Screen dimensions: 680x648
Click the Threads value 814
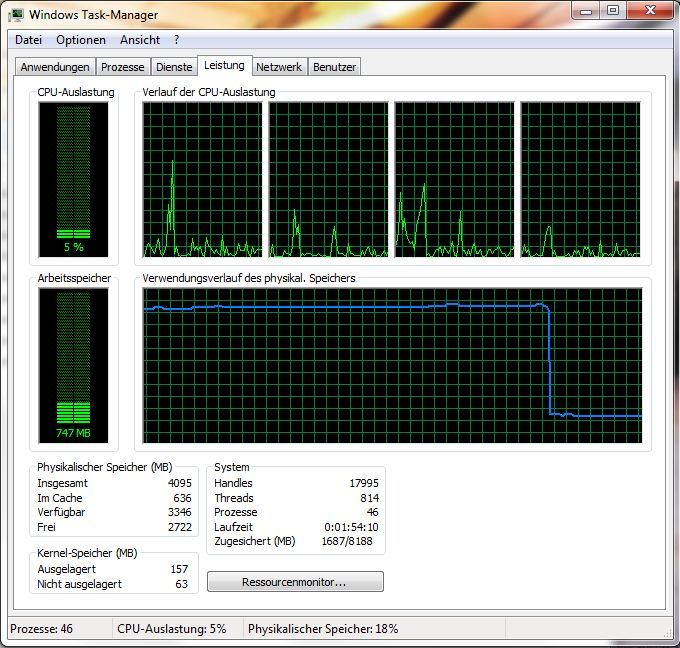369,498
